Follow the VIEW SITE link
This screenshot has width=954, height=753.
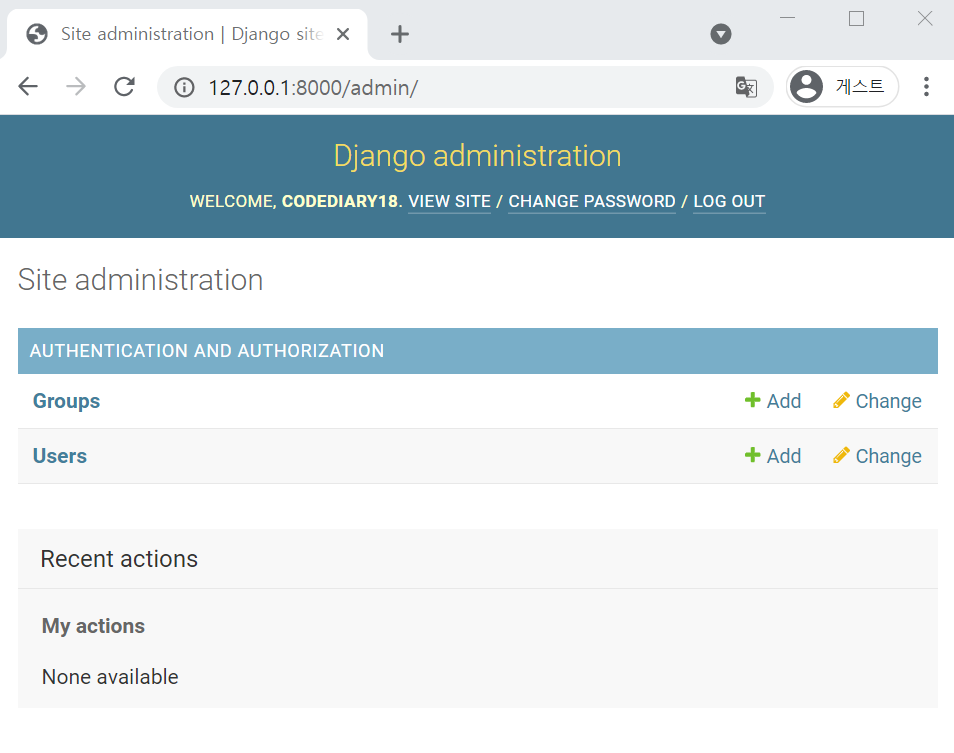pos(449,201)
